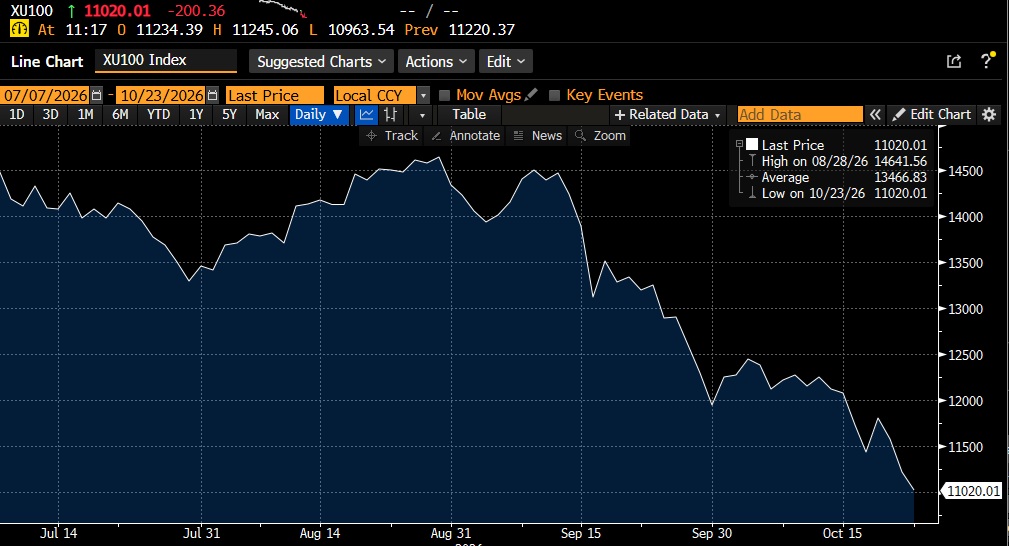Select the line chart type icon

(x=366, y=115)
